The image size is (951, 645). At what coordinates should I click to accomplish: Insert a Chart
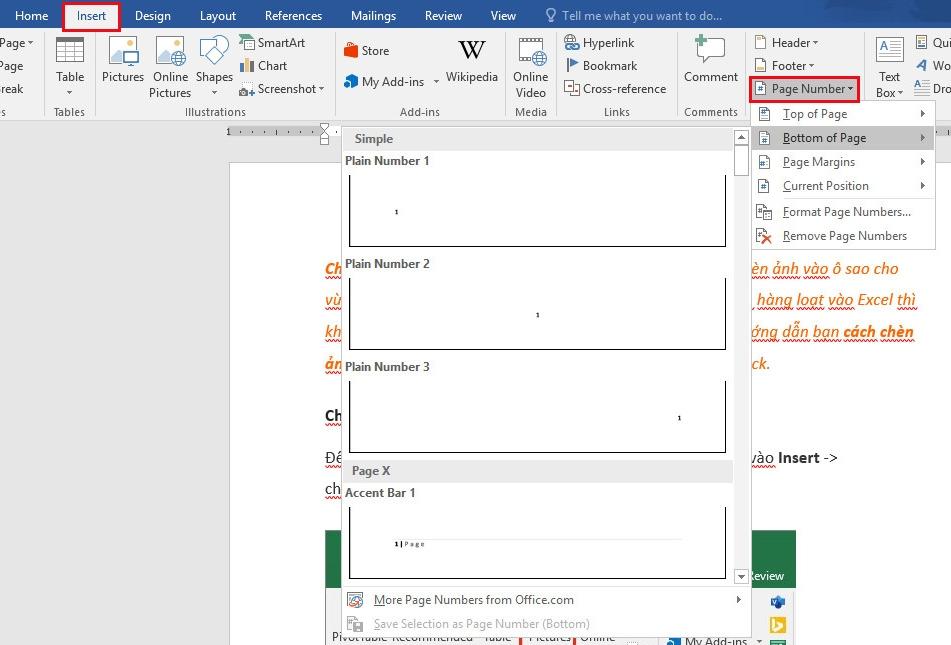point(263,66)
